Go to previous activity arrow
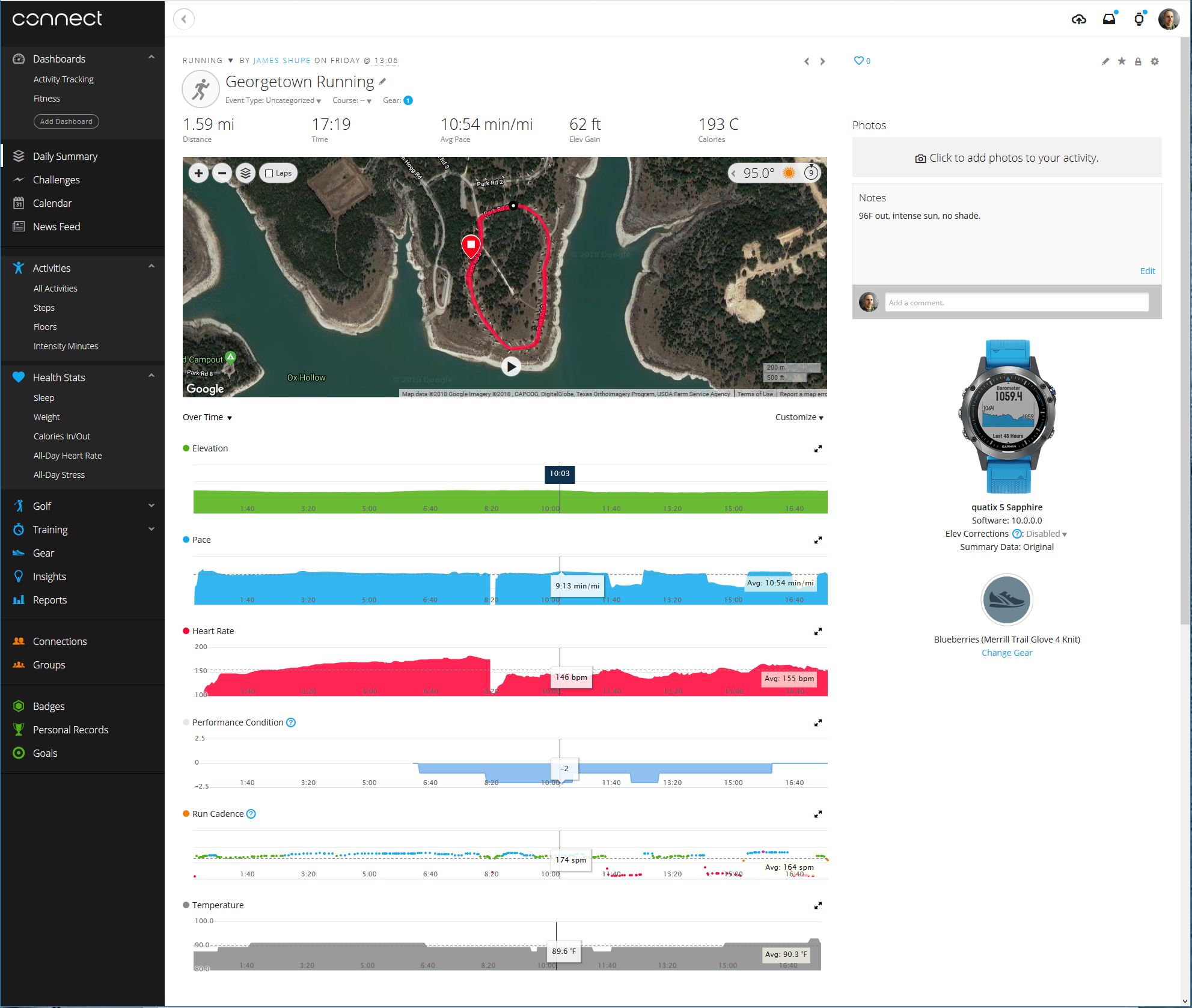This screenshot has height=1008, width=1192. pos(807,61)
